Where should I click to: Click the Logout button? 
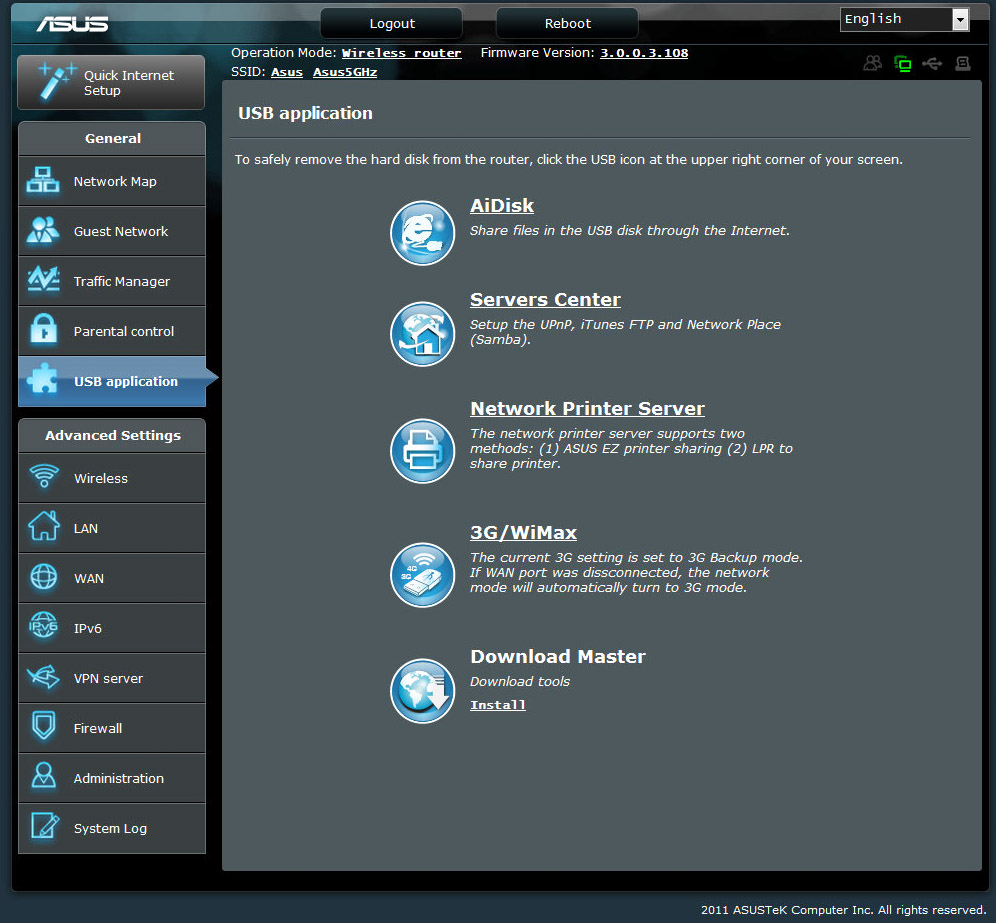392,24
